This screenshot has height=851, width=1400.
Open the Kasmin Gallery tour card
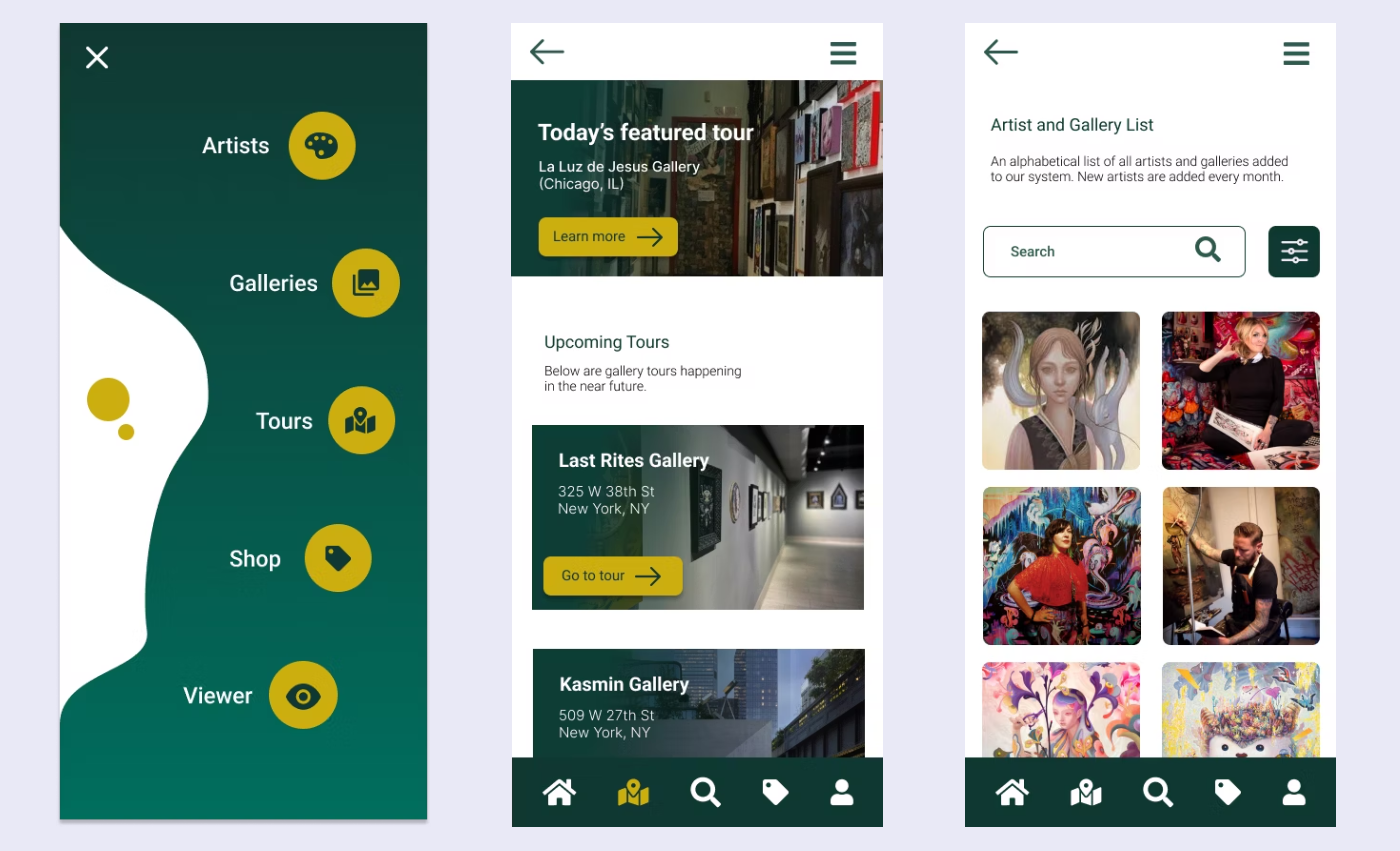click(698, 704)
